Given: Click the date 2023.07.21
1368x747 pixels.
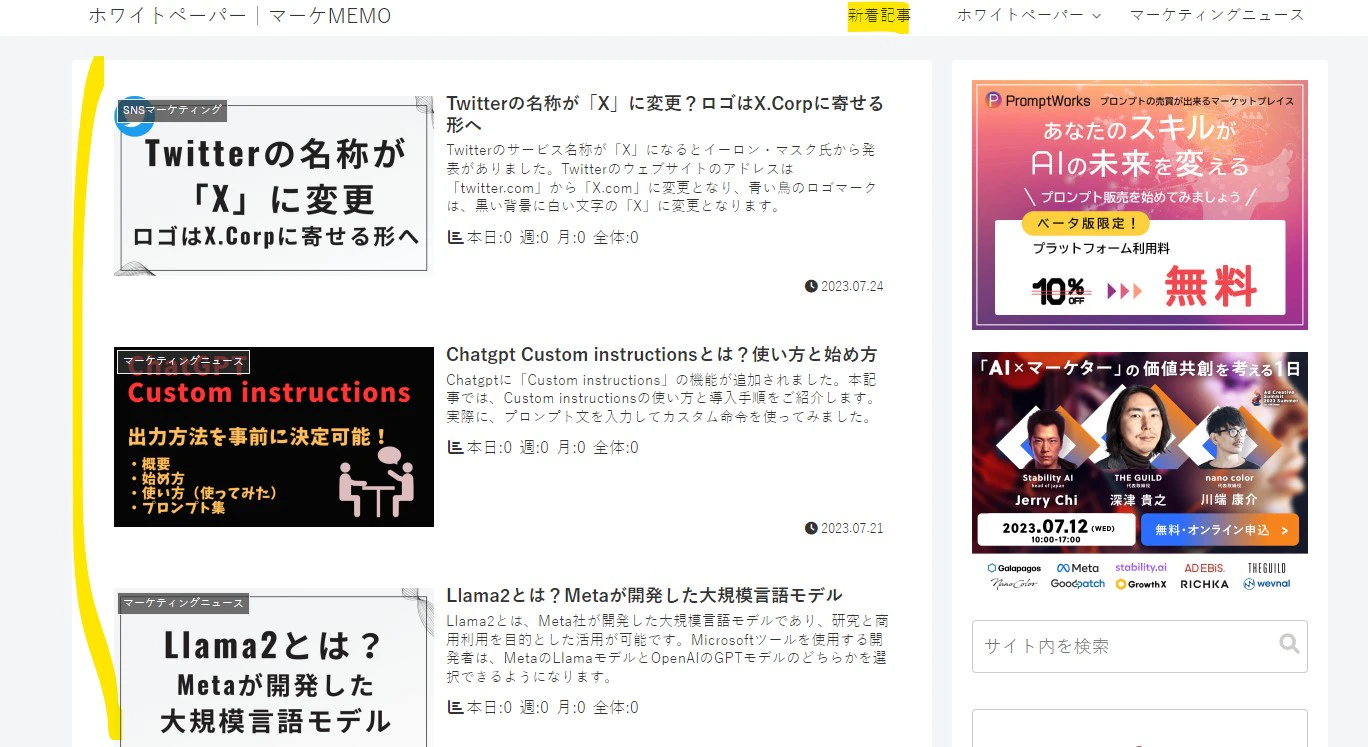Looking at the screenshot, I should coord(852,528).
